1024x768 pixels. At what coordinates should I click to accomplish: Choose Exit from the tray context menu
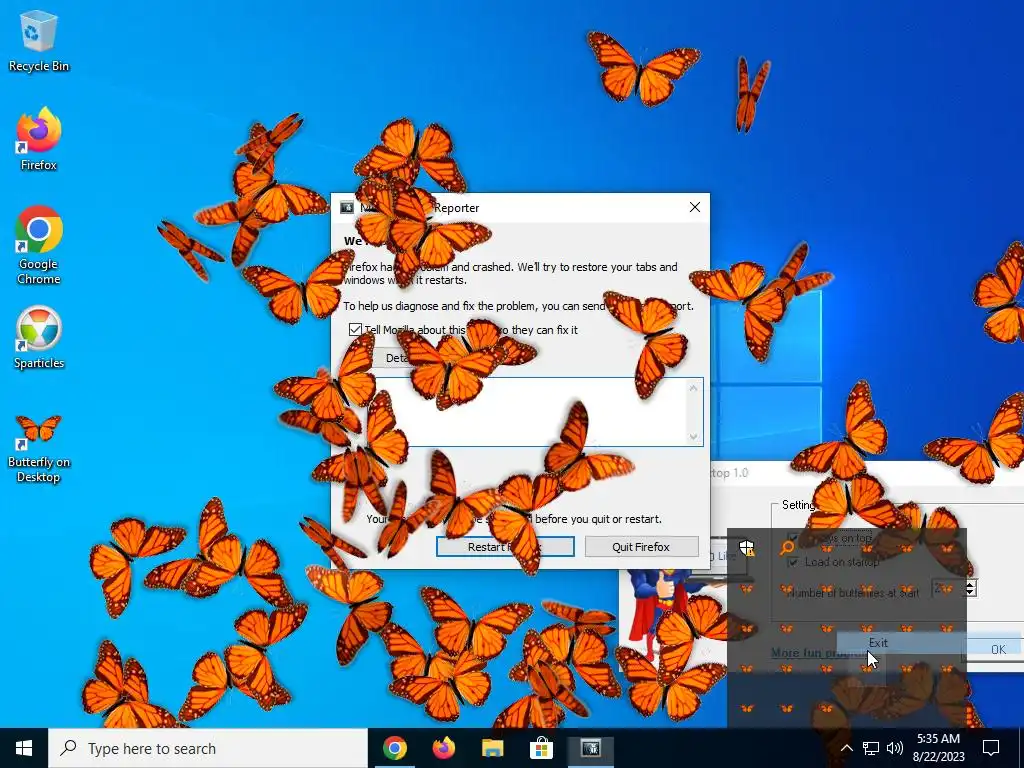click(x=878, y=643)
